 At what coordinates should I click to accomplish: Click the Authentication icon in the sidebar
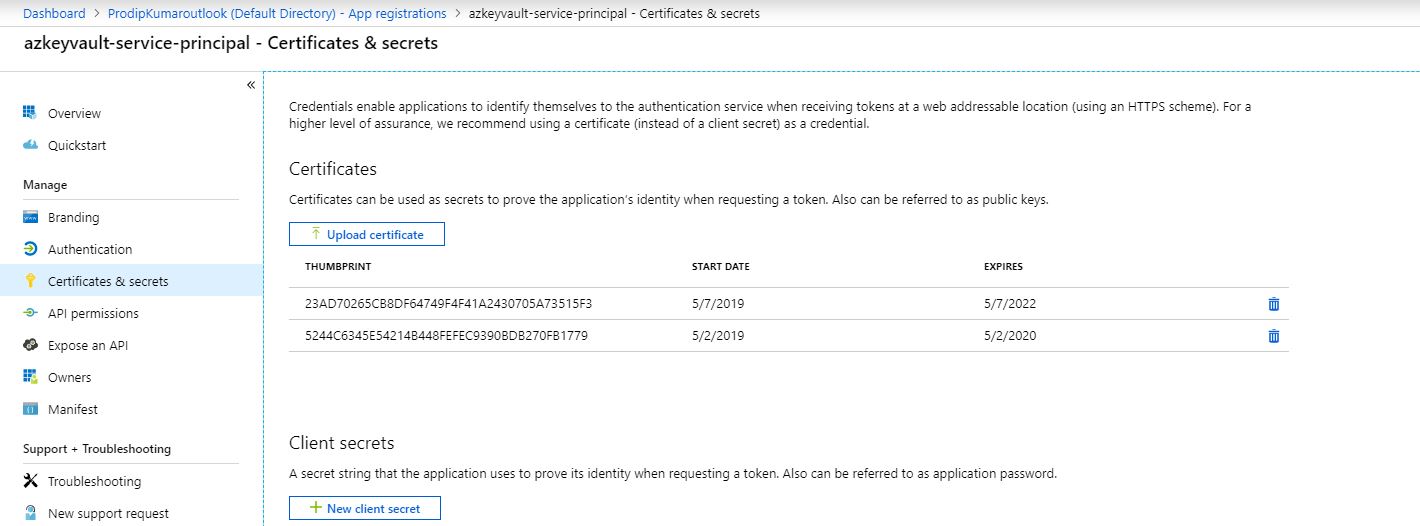click(x=30, y=249)
